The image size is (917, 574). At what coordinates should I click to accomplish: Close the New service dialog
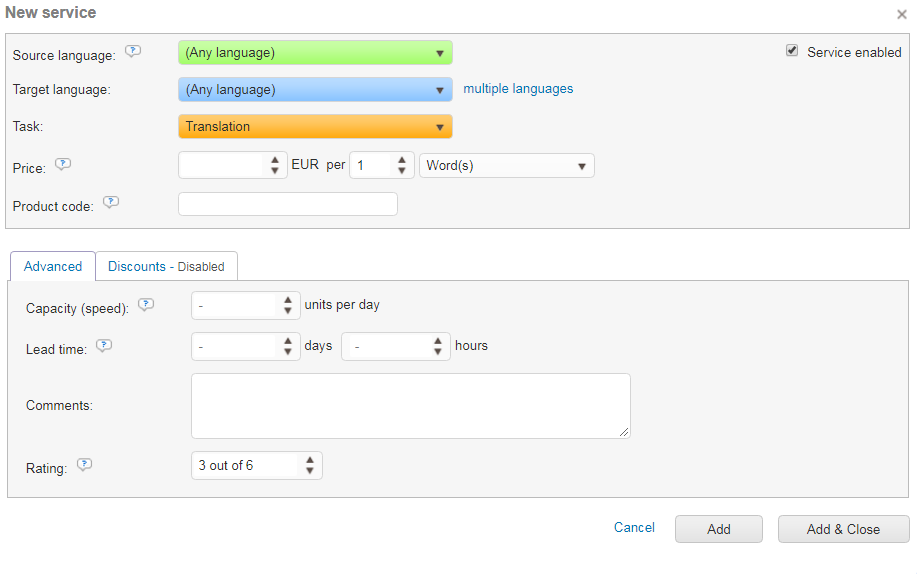tap(901, 15)
